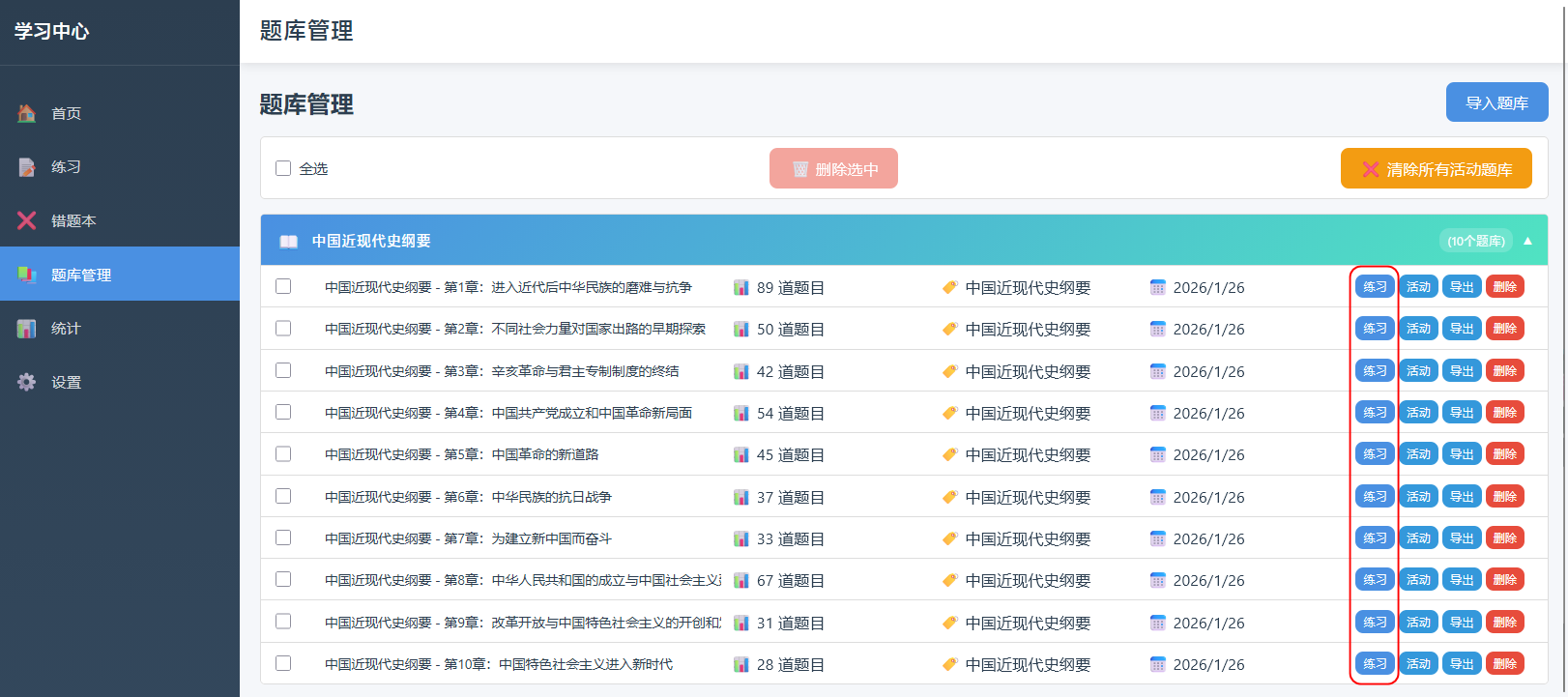
Task: Click the tag icon in the 第5章 row
Action: point(950,454)
